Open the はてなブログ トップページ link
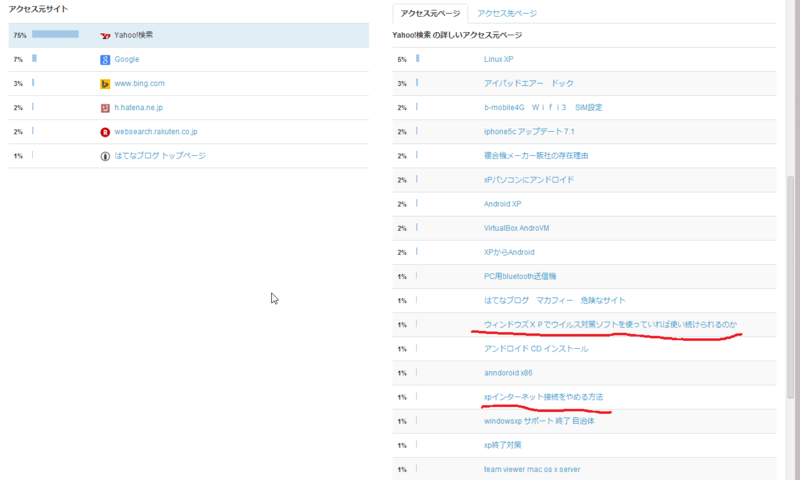Screen dimensions: 800x480 tap(160, 156)
